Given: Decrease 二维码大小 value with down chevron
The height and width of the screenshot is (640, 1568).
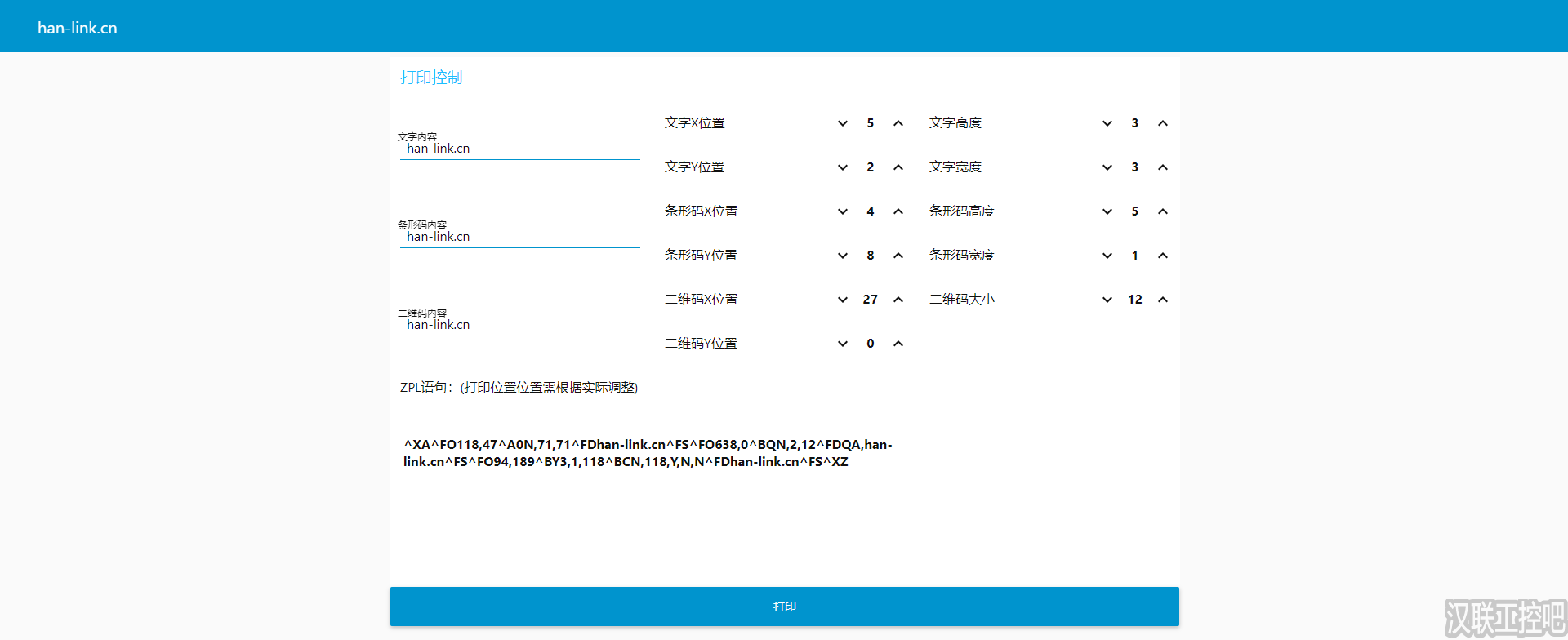Looking at the screenshot, I should coord(1107,300).
